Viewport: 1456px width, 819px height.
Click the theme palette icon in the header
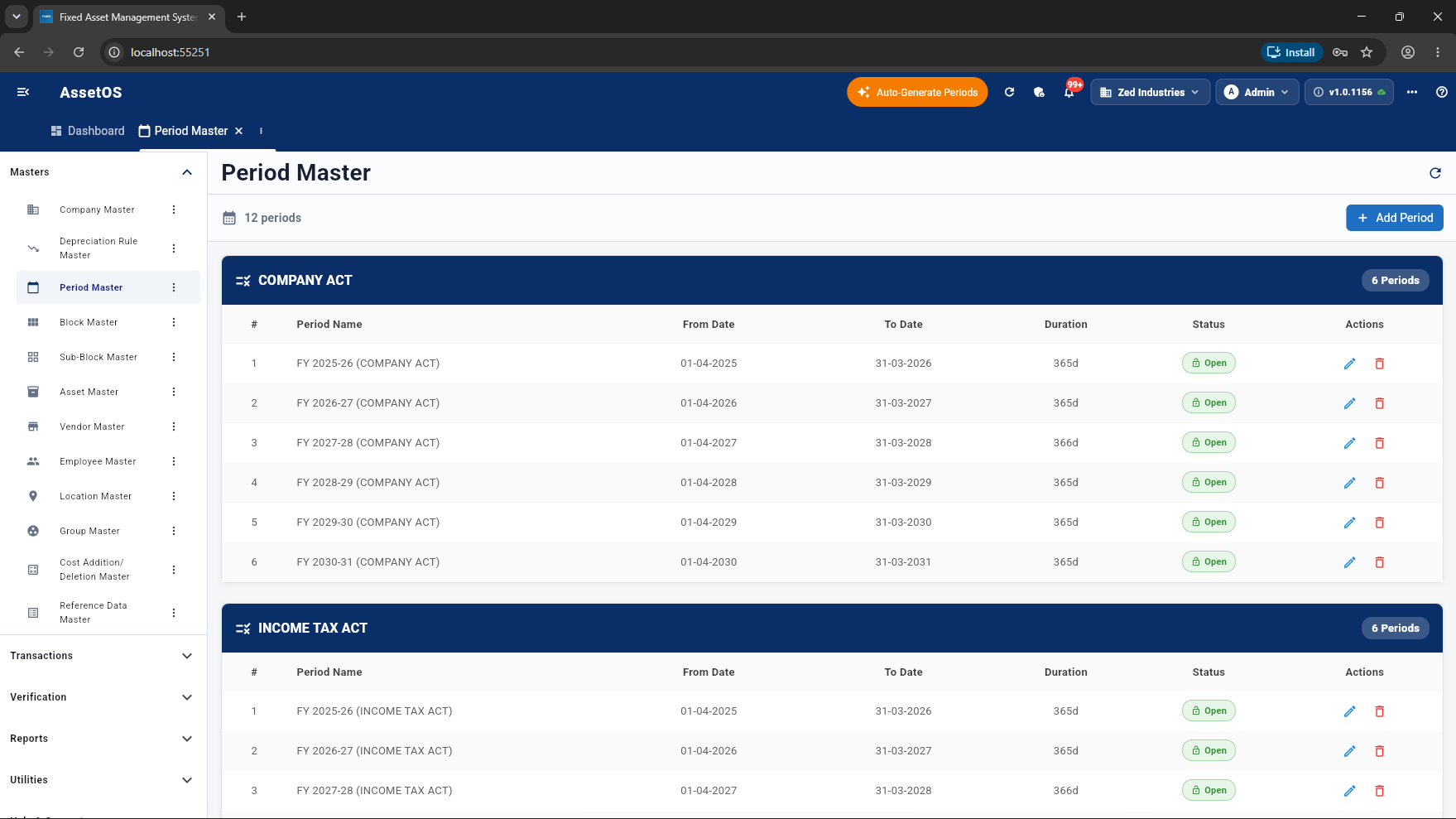tap(1039, 92)
